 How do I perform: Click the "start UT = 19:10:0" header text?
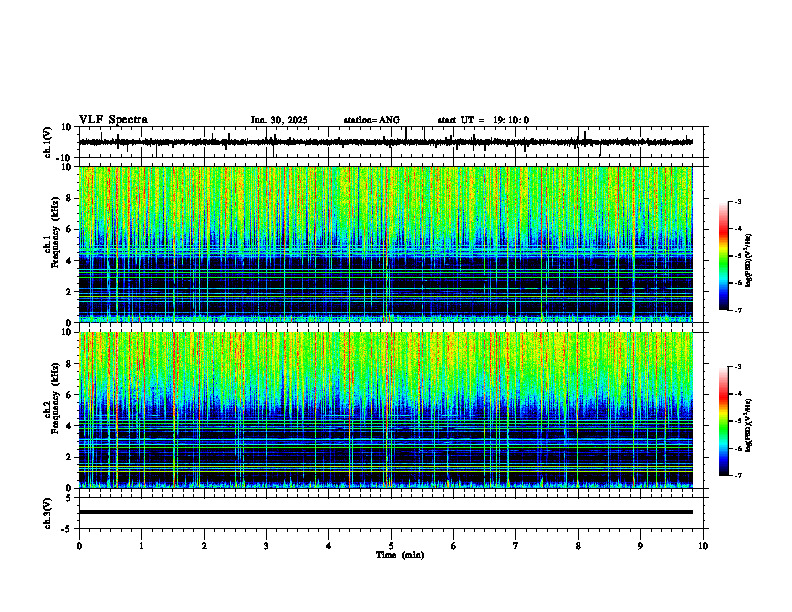pyautogui.click(x=483, y=120)
